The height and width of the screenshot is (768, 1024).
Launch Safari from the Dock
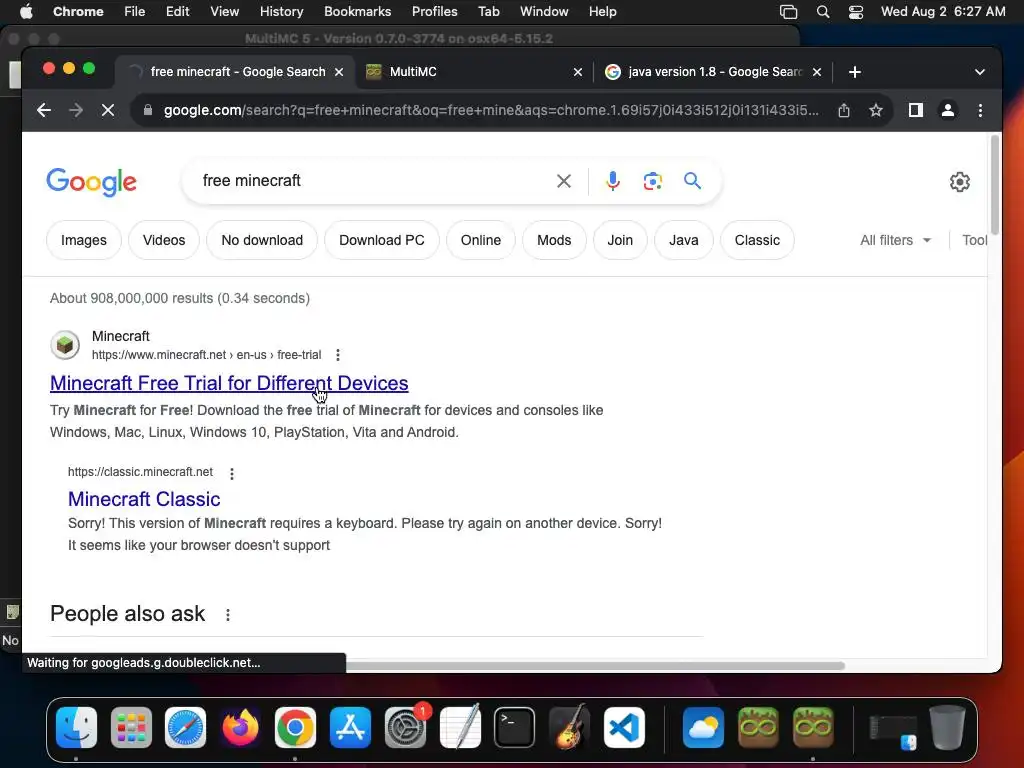click(185, 728)
